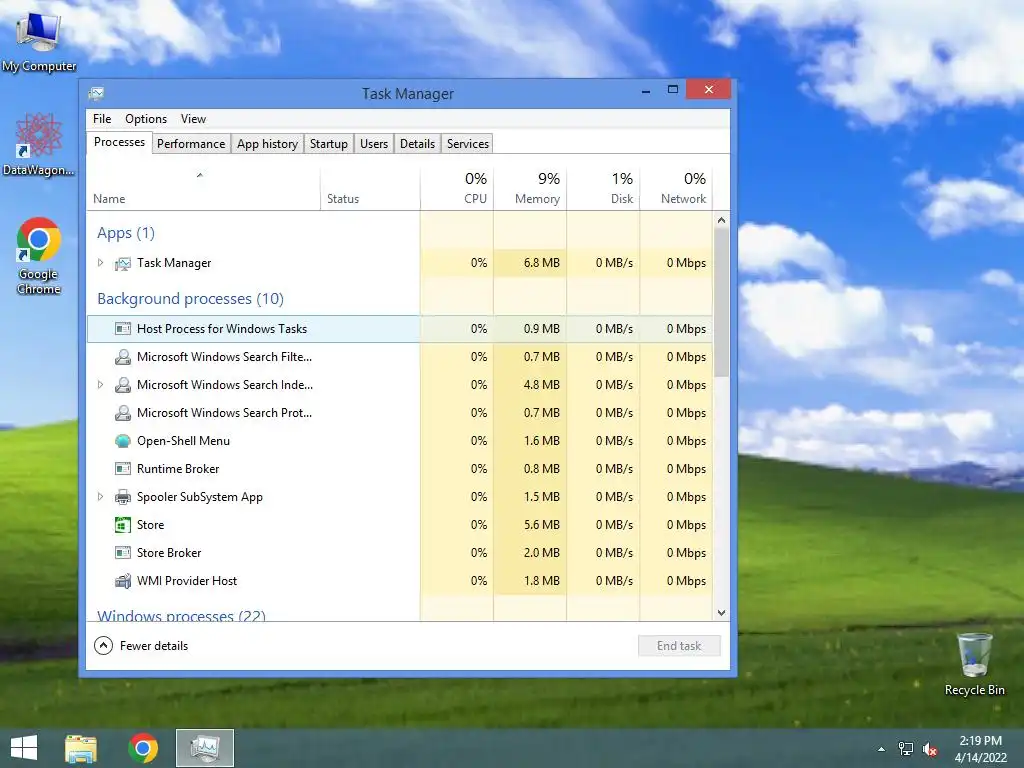Click the Host Process for Windows Tasks icon
The width and height of the screenshot is (1024, 768).
click(123, 328)
